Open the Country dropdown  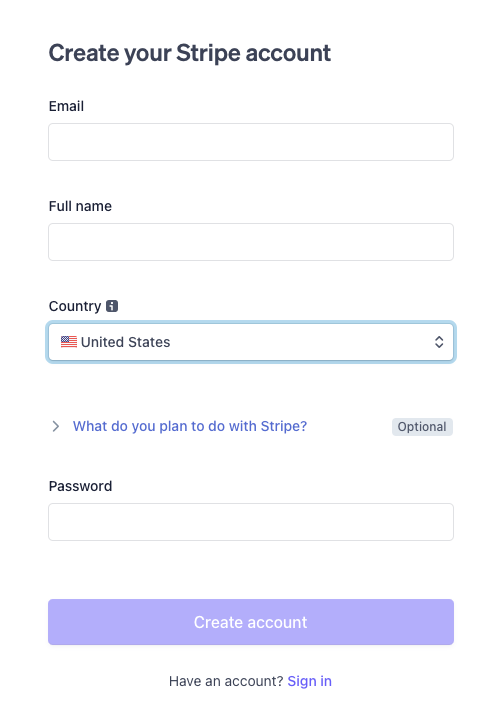tap(251, 342)
